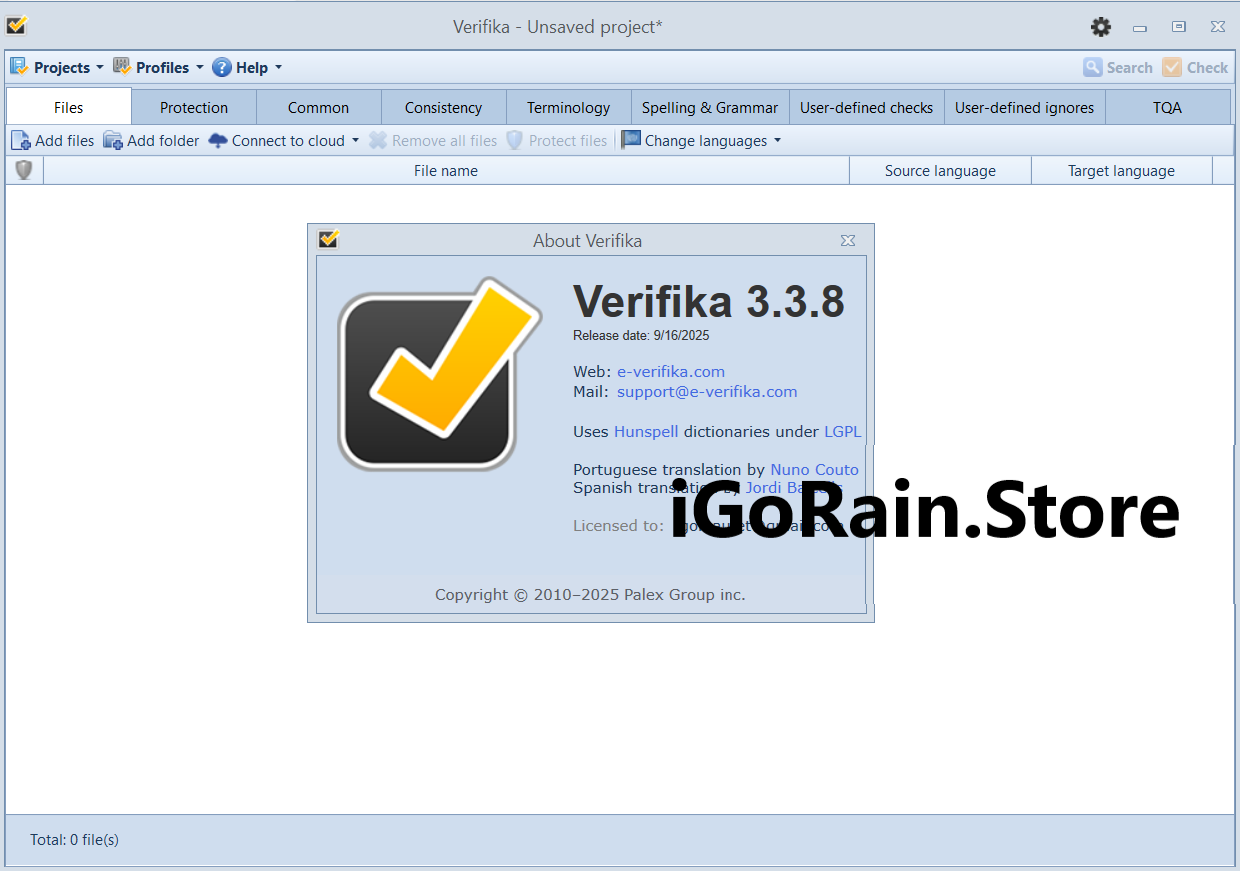Select the User-defined checks tab
1240x871 pixels.
866,108
